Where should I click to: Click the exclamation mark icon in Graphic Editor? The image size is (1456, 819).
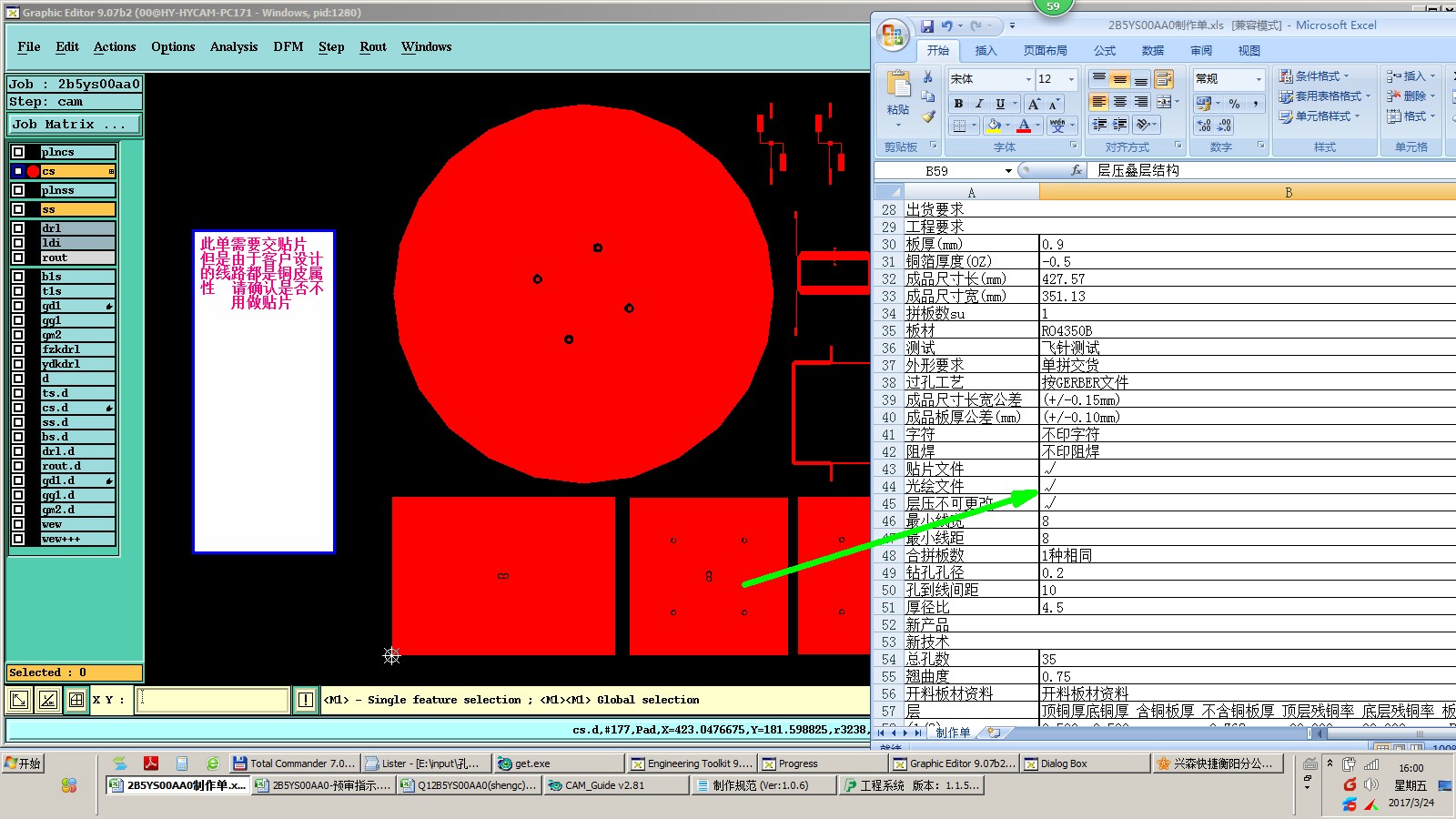(306, 699)
